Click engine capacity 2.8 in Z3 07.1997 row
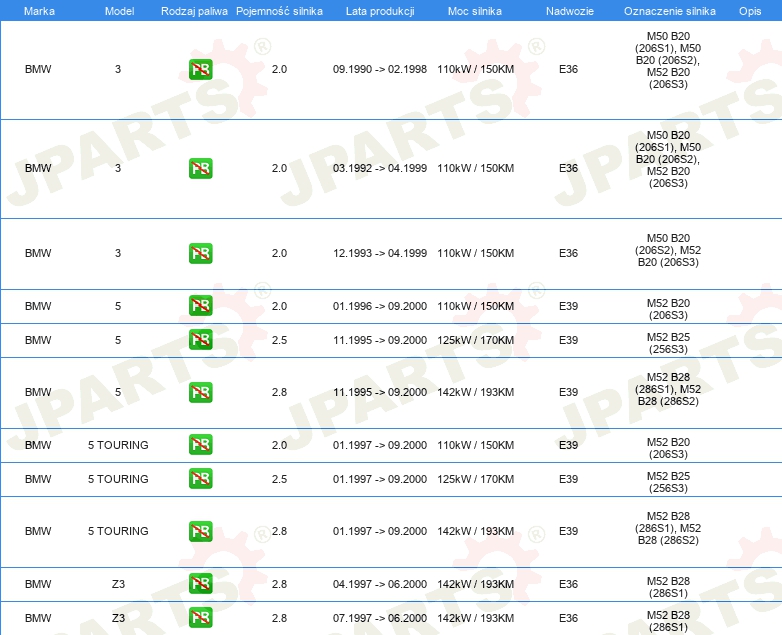Image resolution: width=782 pixels, height=635 pixels. click(279, 618)
